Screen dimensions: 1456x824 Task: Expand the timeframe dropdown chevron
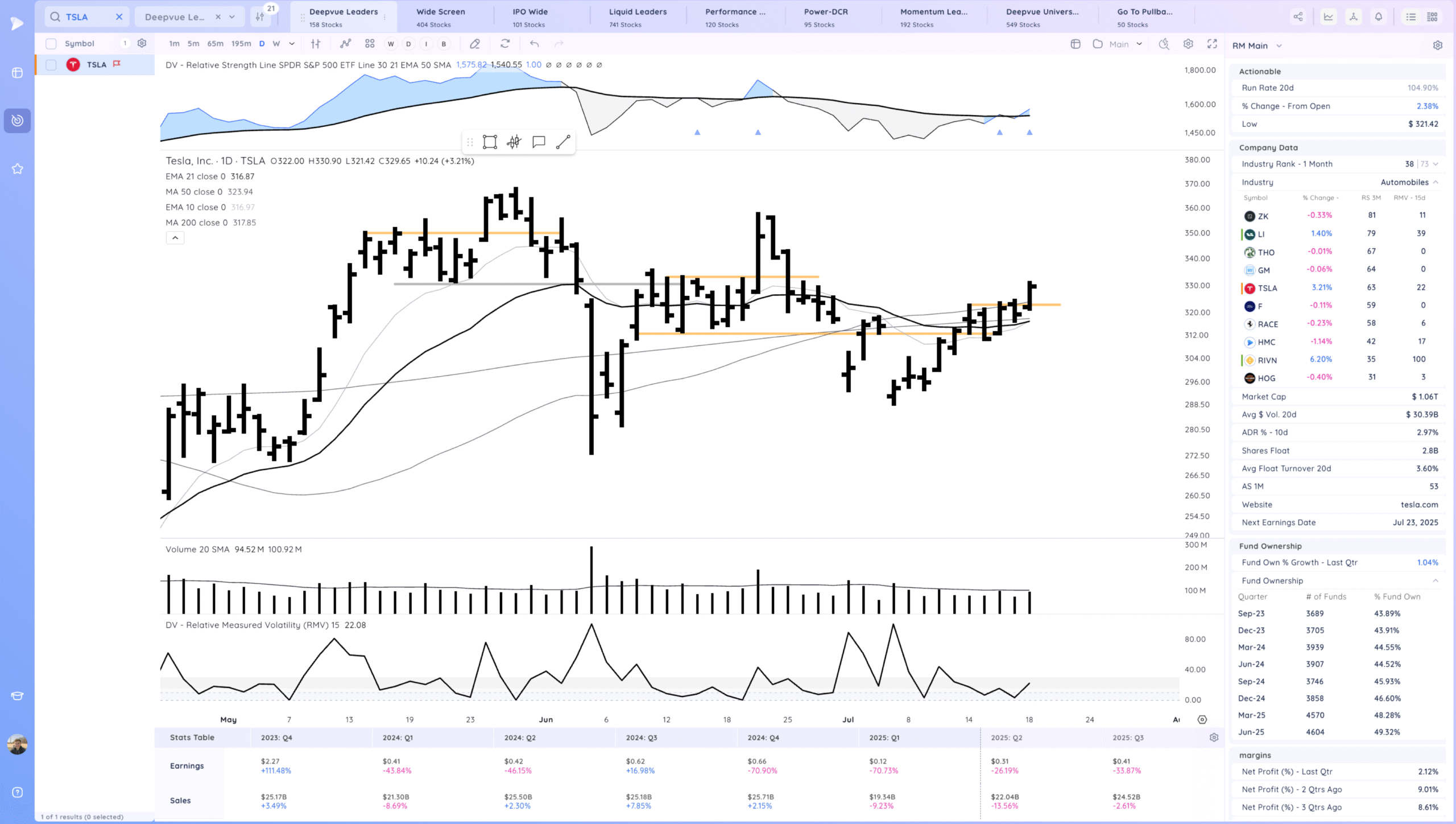point(292,44)
